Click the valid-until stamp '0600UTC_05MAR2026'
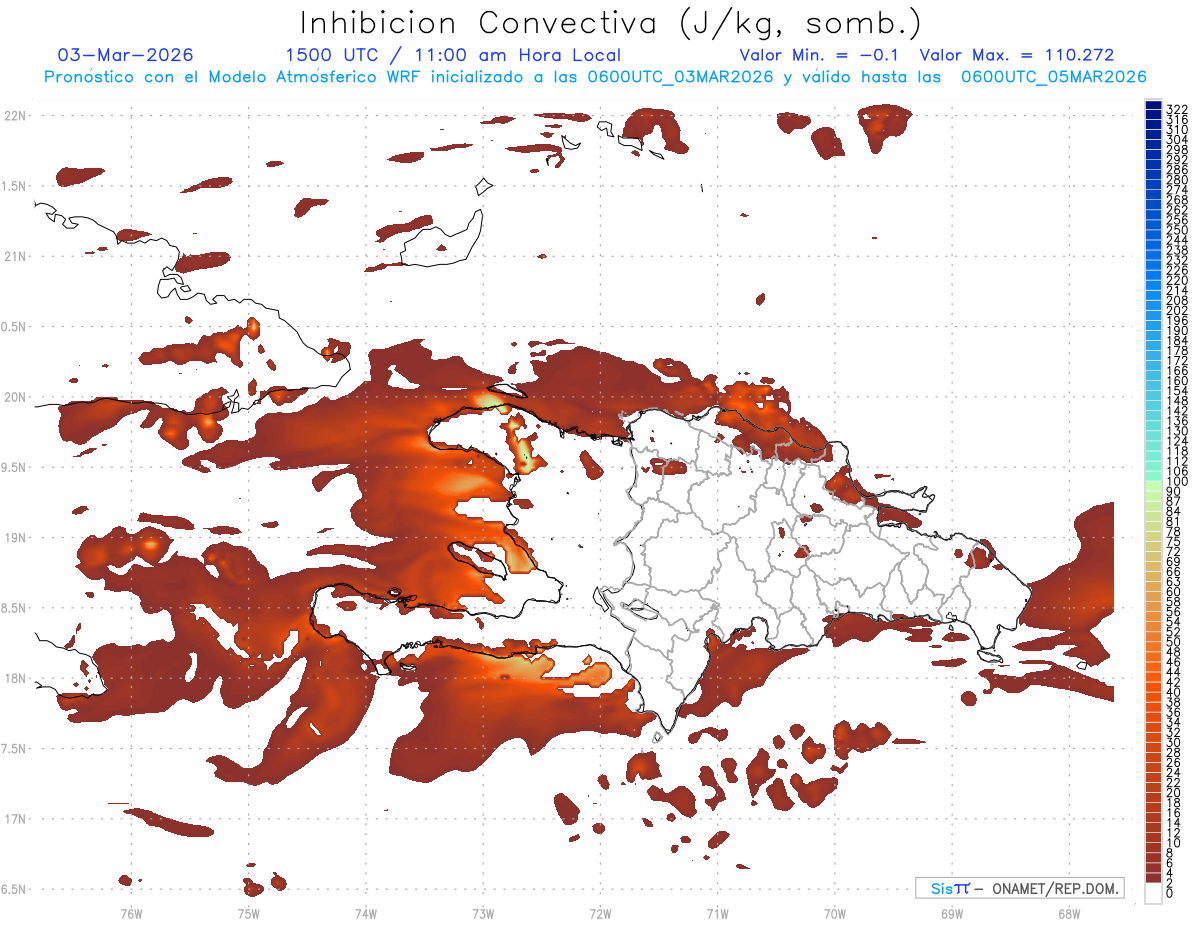This screenshot has width=1200, height=927. pyautogui.click(x=1053, y=77)
